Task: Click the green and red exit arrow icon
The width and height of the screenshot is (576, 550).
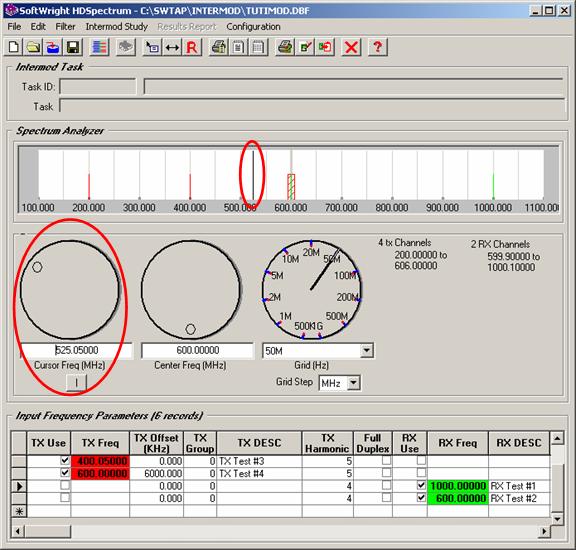Action: click(x=325, y=47)
